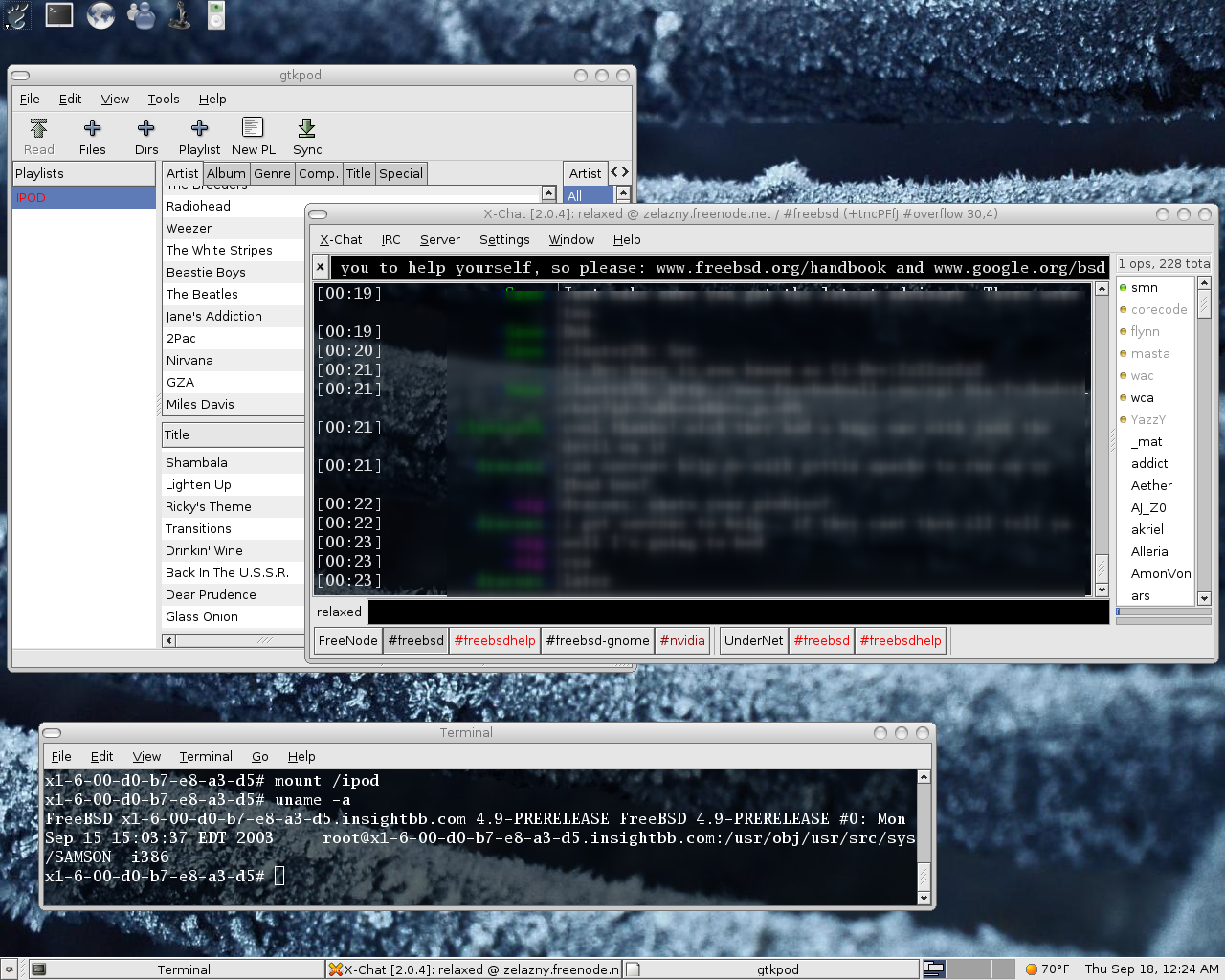Launch the iPod icon in panel
Viewport: 1225px width, 980px height.
pos(216,15)
